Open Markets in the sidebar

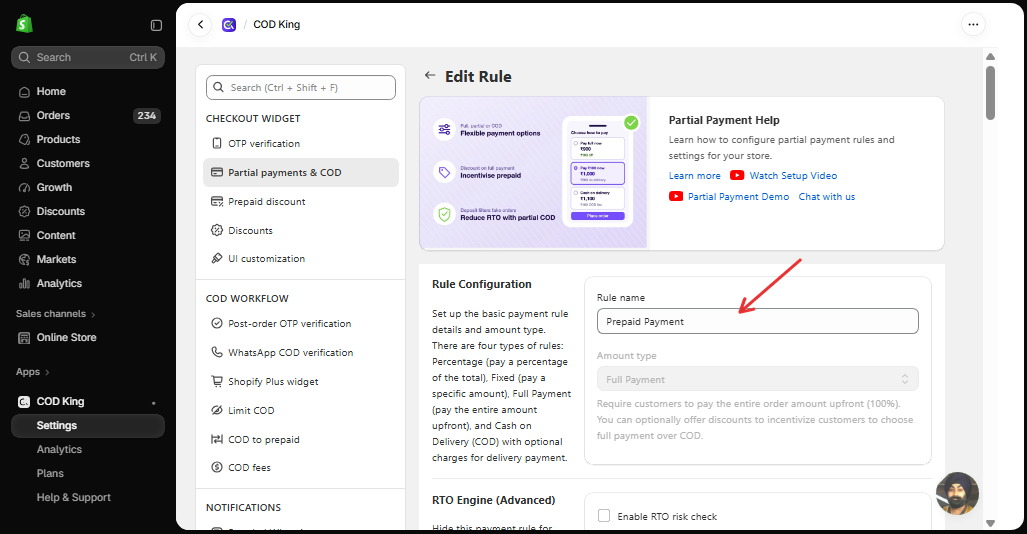pos(88,259)
